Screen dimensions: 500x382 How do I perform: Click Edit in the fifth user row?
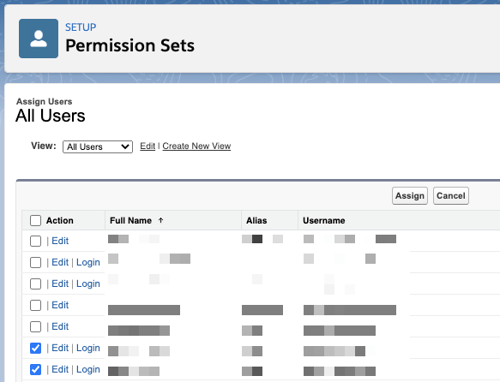[x=60, y=326]
